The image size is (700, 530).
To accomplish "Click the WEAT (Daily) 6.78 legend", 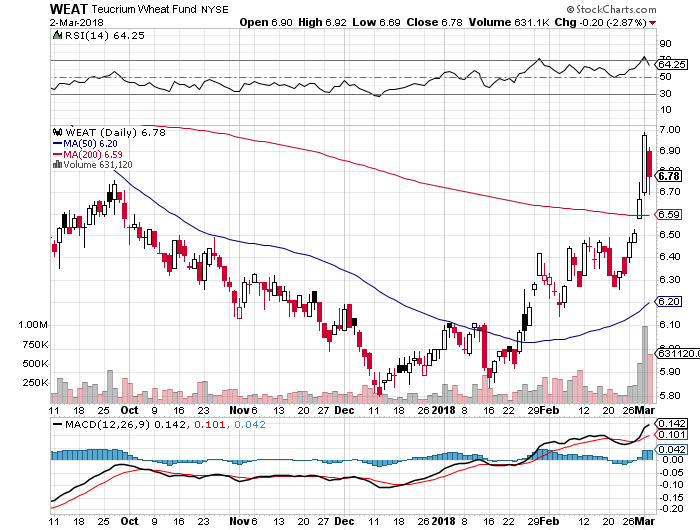I will click(x=115, y=133).
